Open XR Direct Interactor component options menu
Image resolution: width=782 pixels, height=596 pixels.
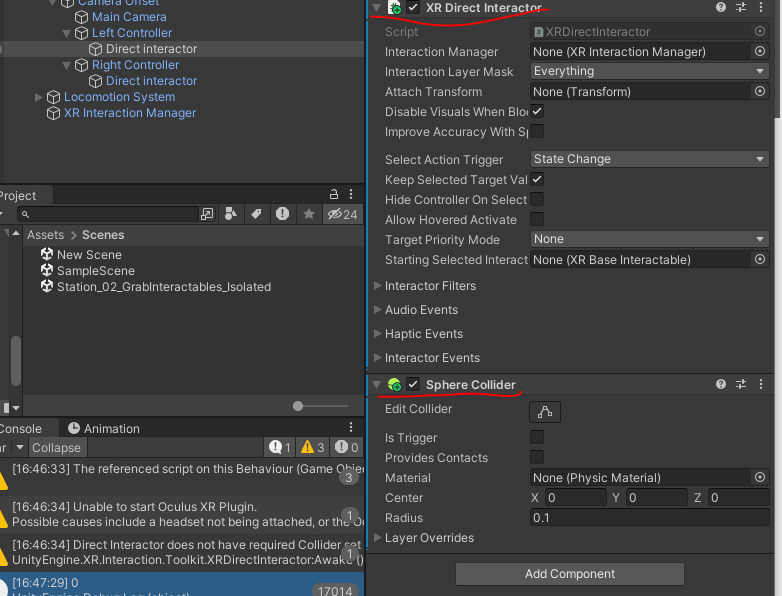coord(761,7)
